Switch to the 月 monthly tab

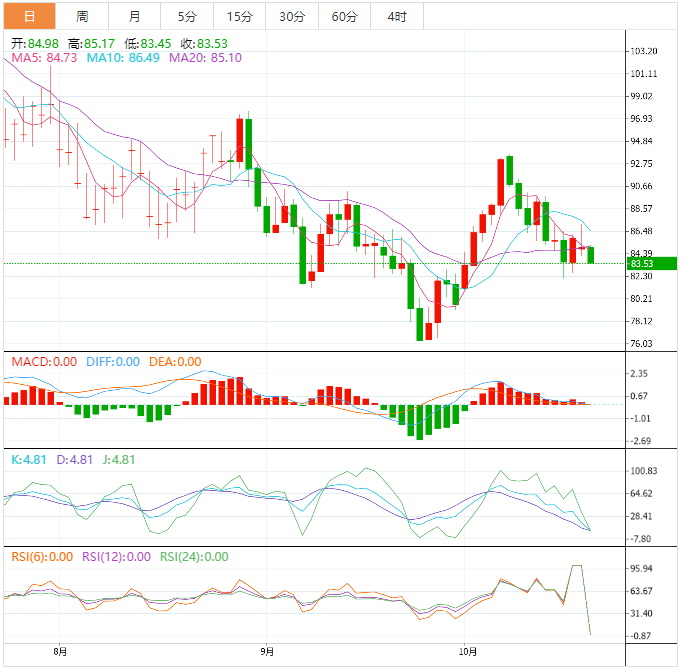pos(134,16)
